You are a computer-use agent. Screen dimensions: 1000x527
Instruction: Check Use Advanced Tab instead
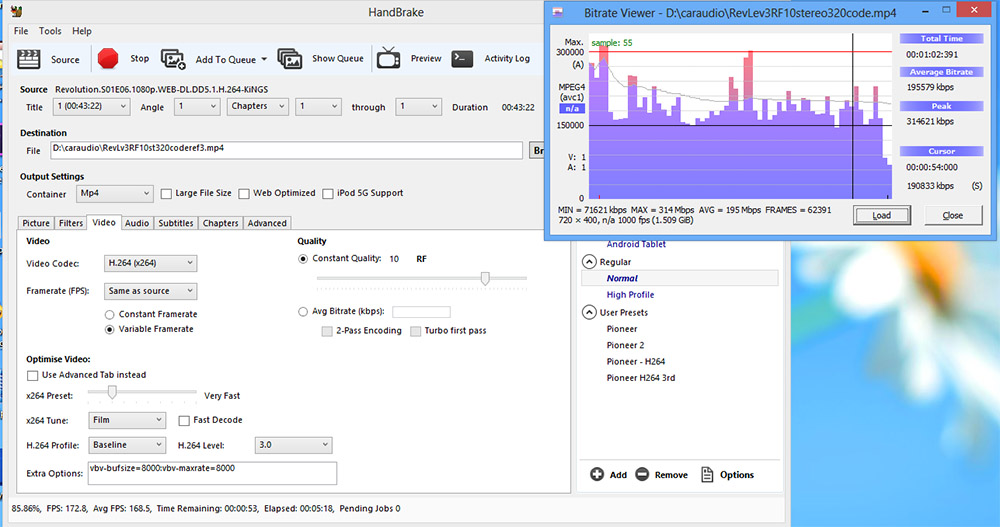click(x=33, y=375)
